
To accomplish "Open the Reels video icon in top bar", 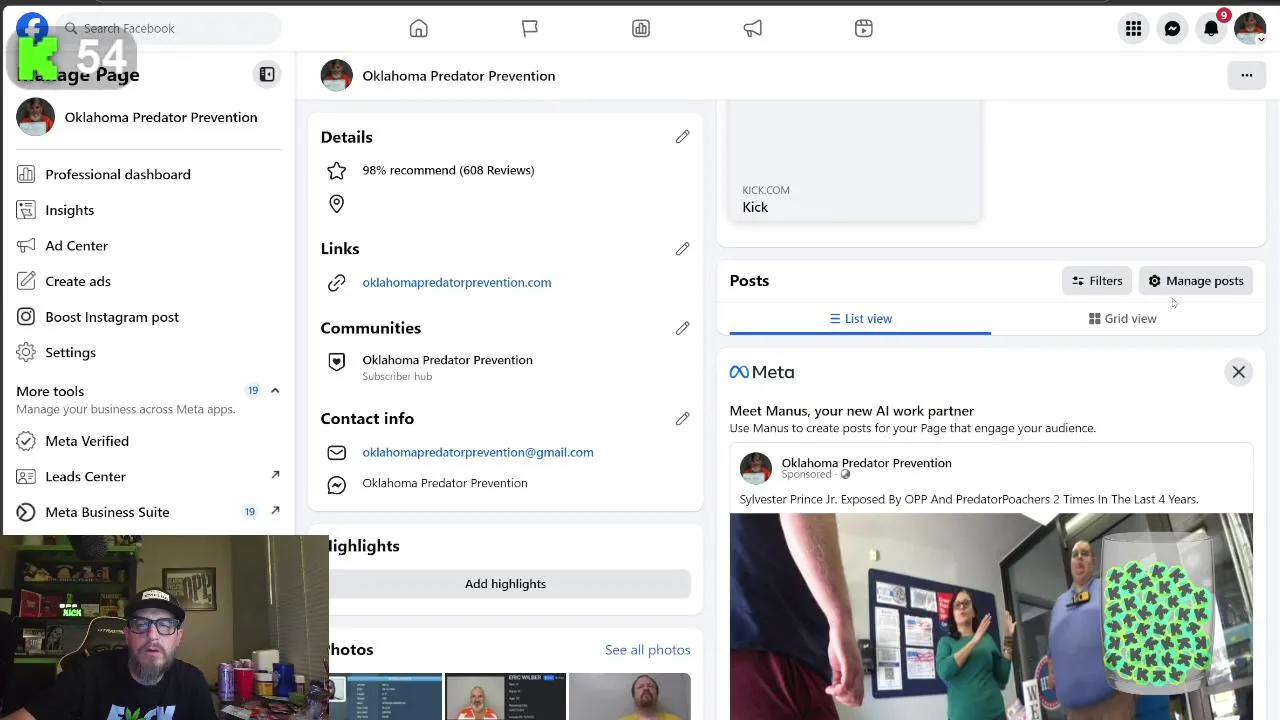I will 864,28.
